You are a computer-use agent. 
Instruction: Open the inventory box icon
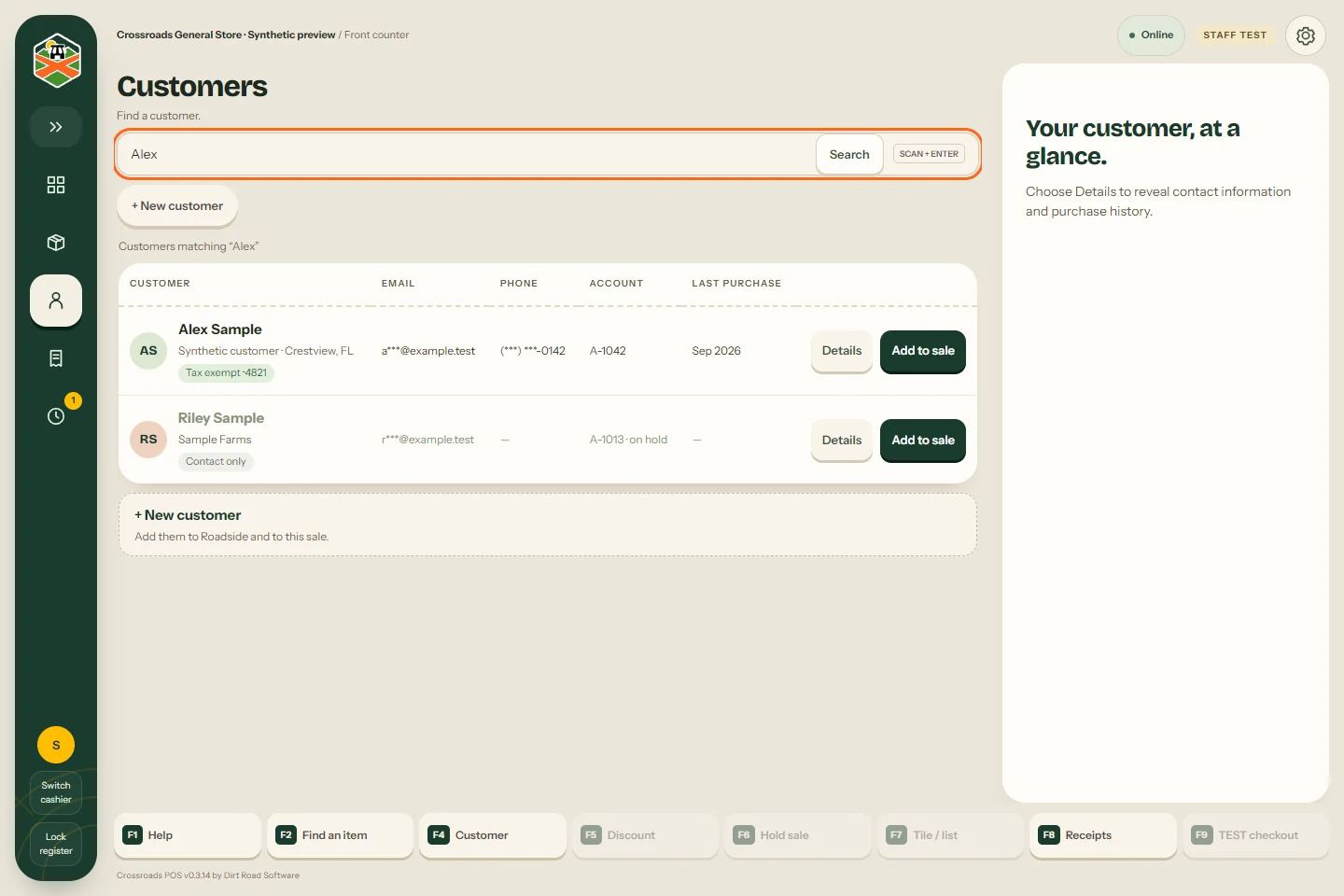click(x=56, y=243)
